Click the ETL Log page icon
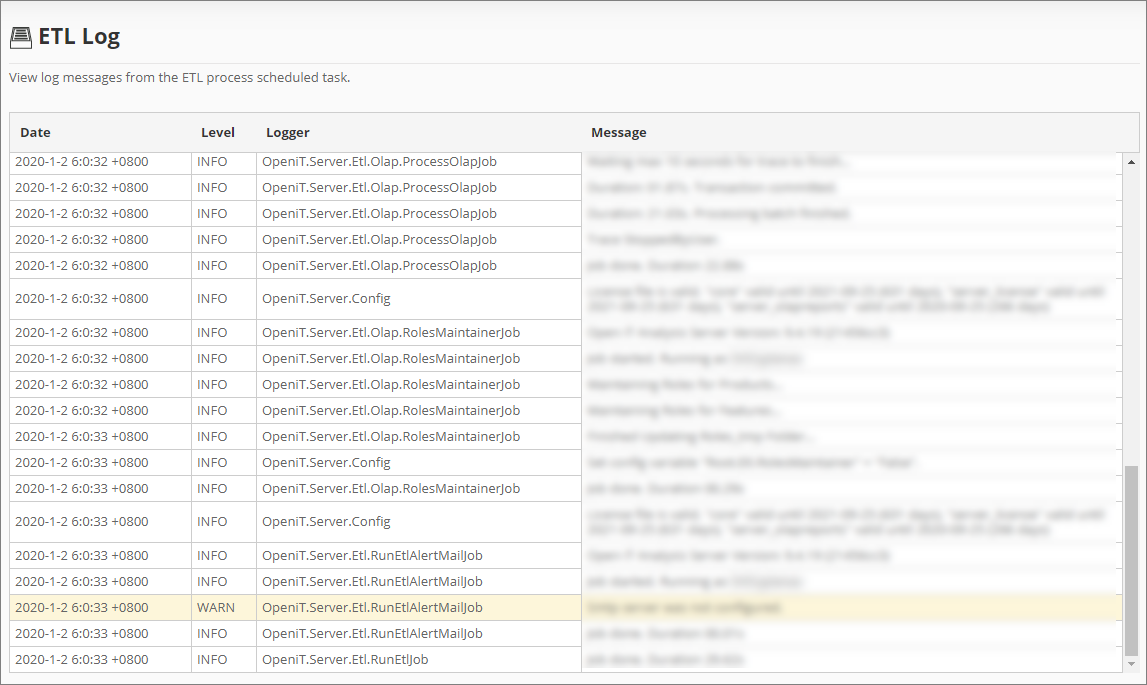Screen dimensions: 1147x685 coord(21,38)
